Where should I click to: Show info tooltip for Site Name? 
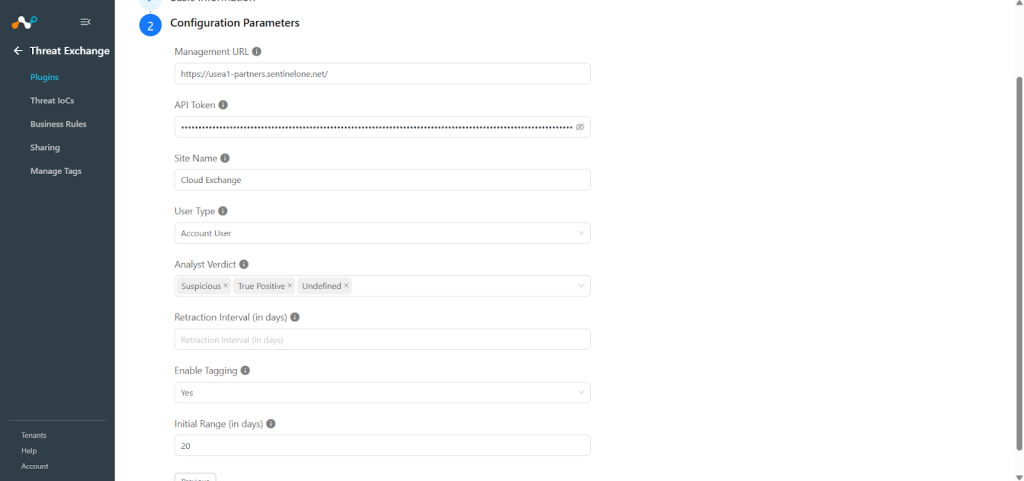pyautogui.click(x=225, y=159)
